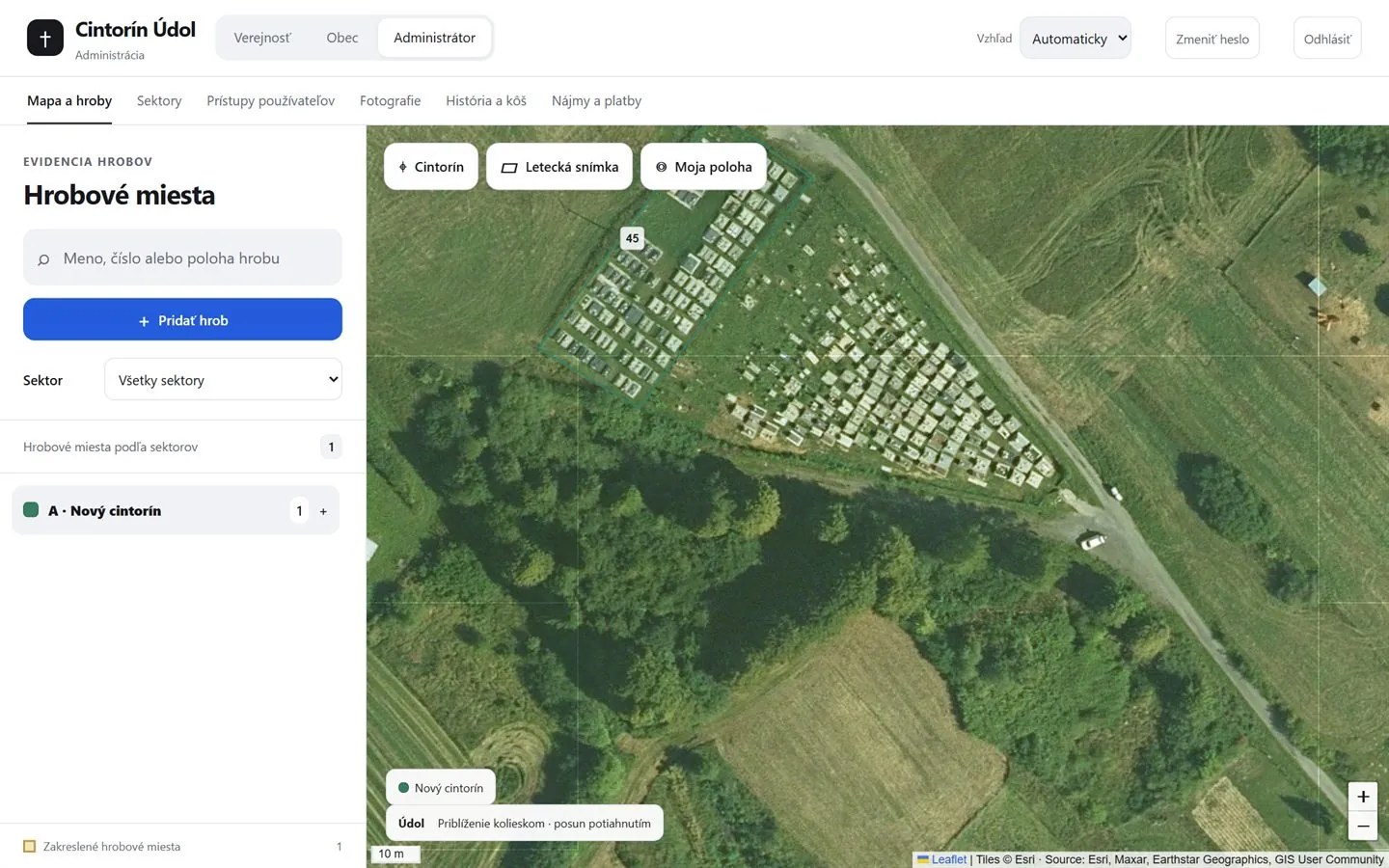Click the green dot in the Nový cintorín legend
This screenshot has width=1389, height=868.
coord(403,788)
